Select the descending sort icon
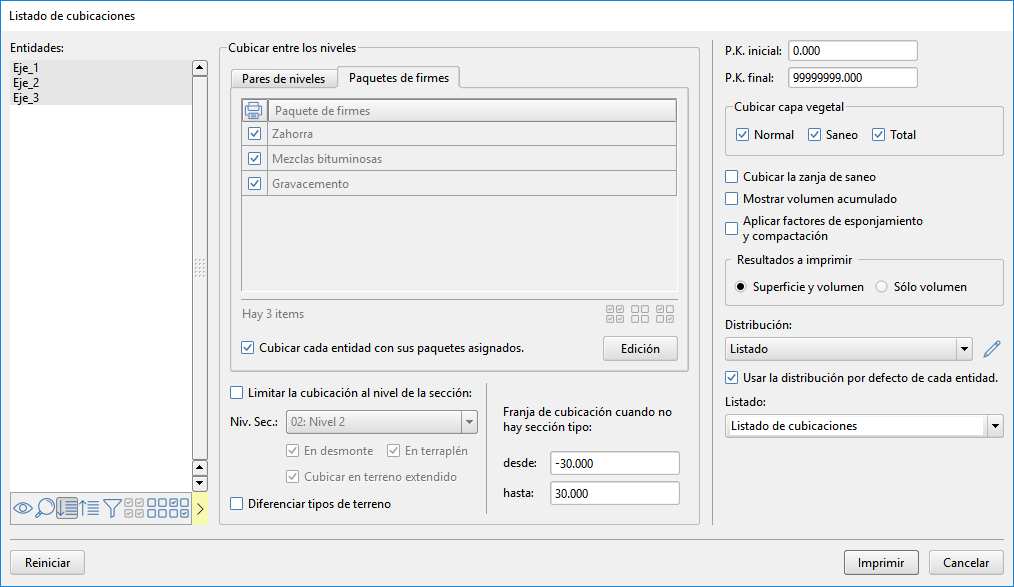1014x587 pixels. click(x=67, y=508)
